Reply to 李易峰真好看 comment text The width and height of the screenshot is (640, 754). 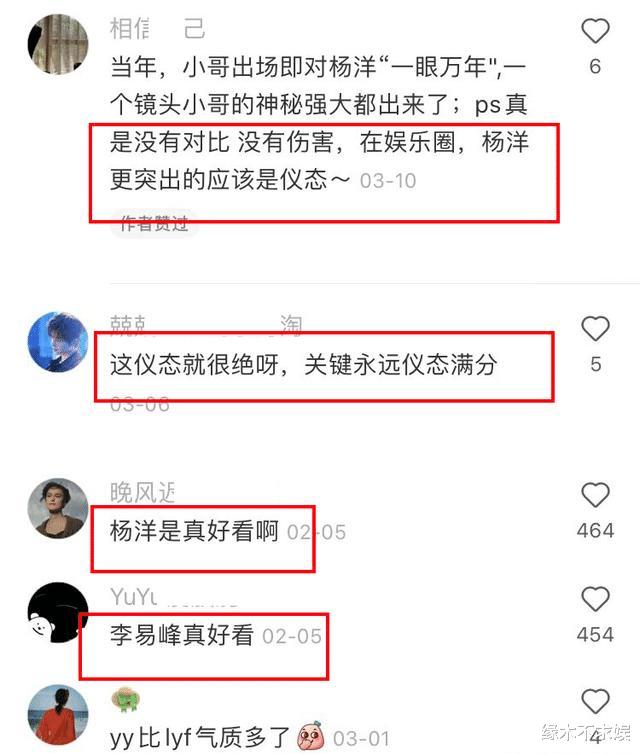pyautogui.click(x=182, y=635)
